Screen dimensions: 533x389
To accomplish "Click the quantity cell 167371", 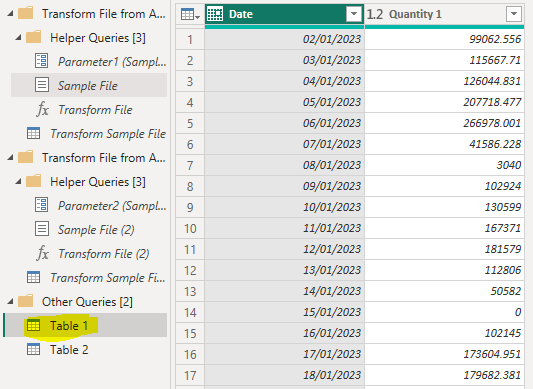I will (444, 228).
